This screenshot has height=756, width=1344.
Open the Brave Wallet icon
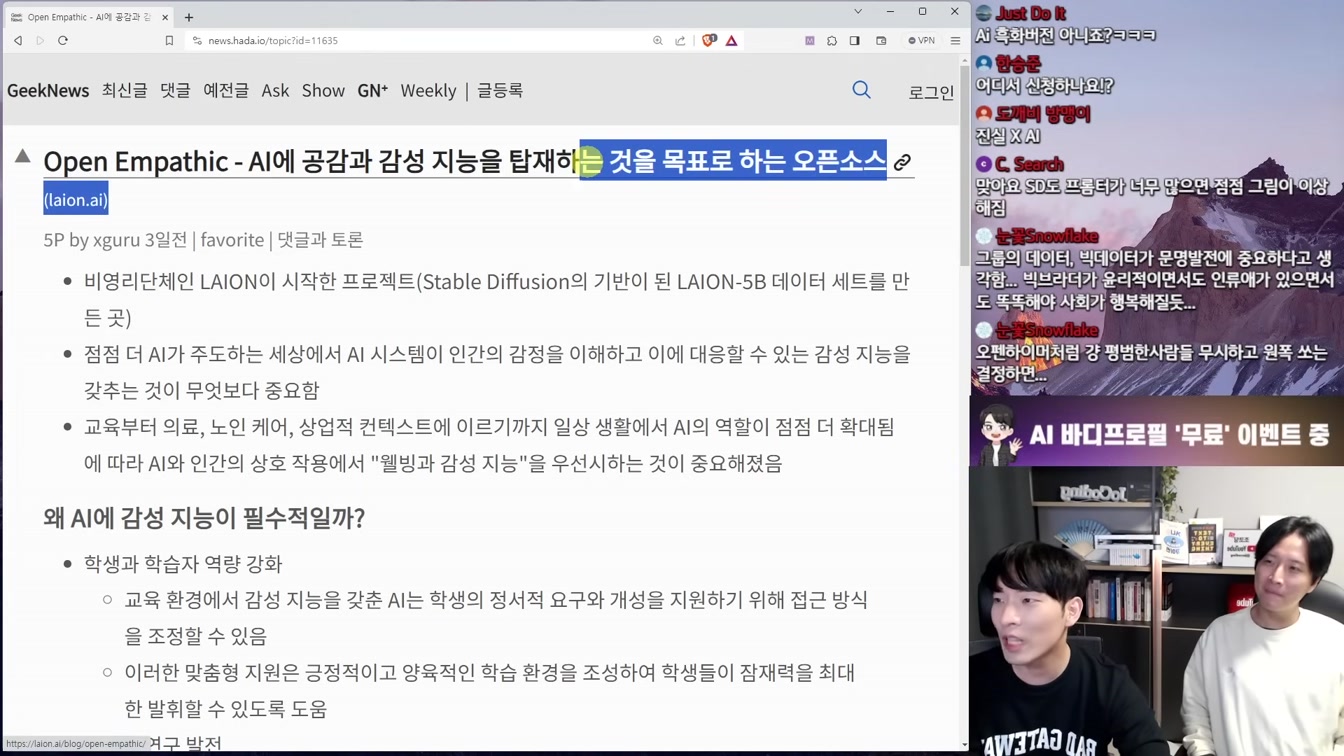point(881,41)
